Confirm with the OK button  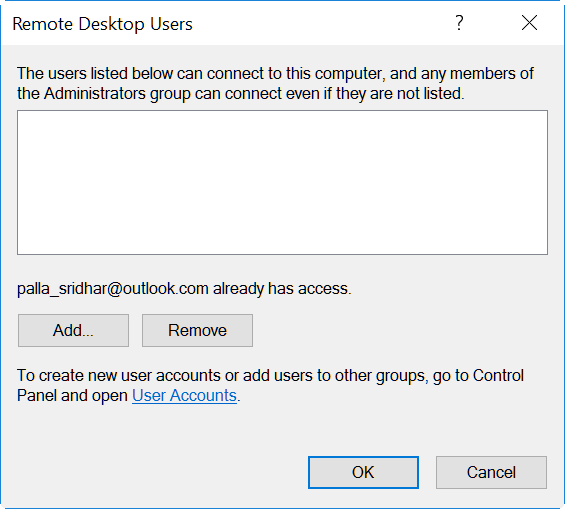point(363,472)
